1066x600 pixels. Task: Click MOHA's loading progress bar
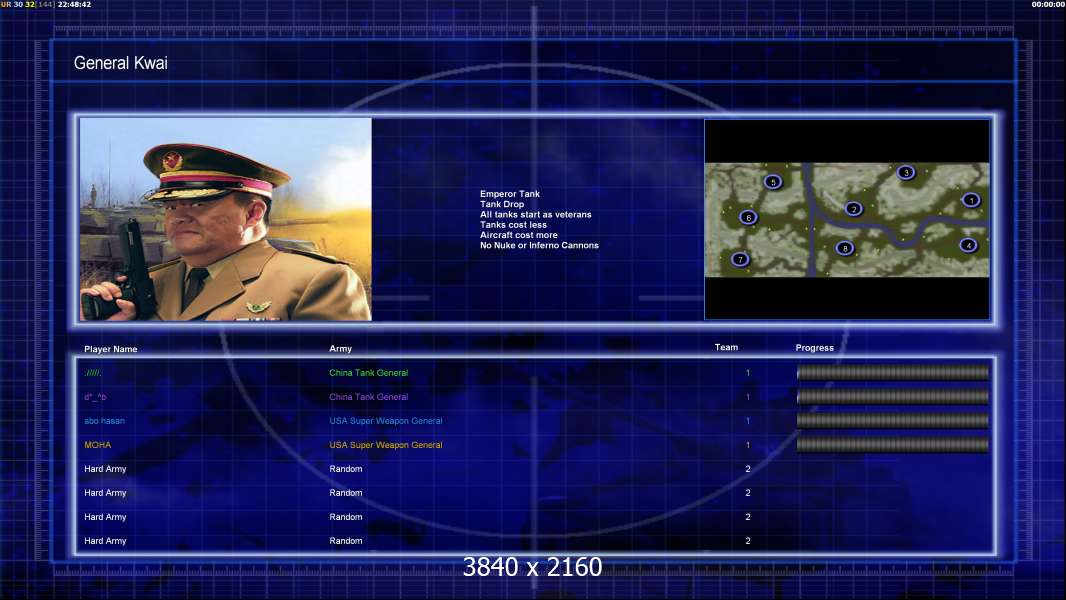click(893, 445)
